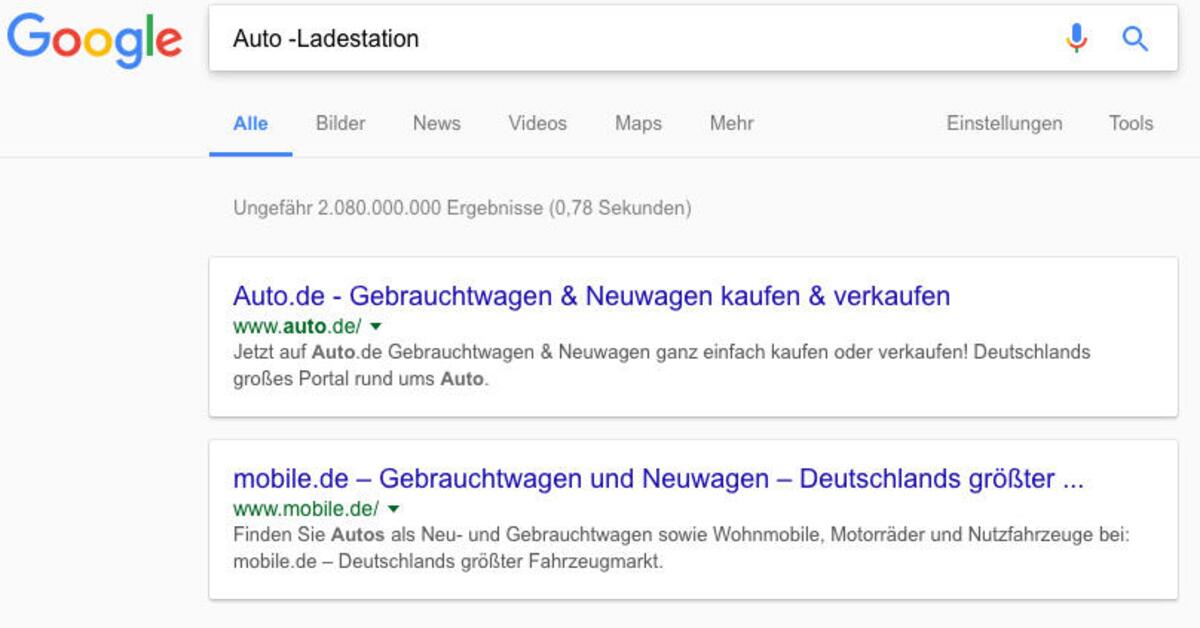
Task: Click the snippet 'Finden Sie Autos als Neu-'
Action: click(x=681, y=548)
